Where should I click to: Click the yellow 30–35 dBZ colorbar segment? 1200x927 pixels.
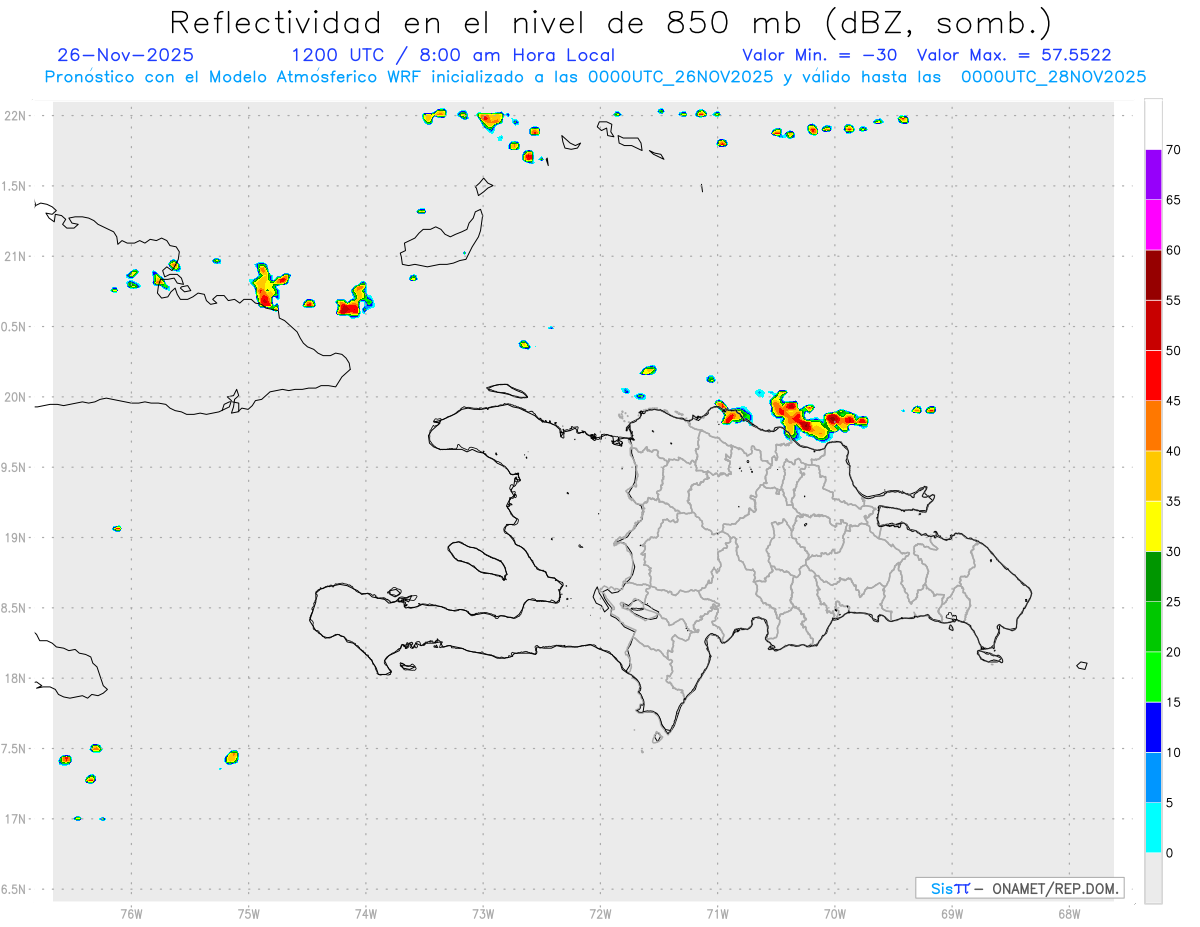(1153, 526)
